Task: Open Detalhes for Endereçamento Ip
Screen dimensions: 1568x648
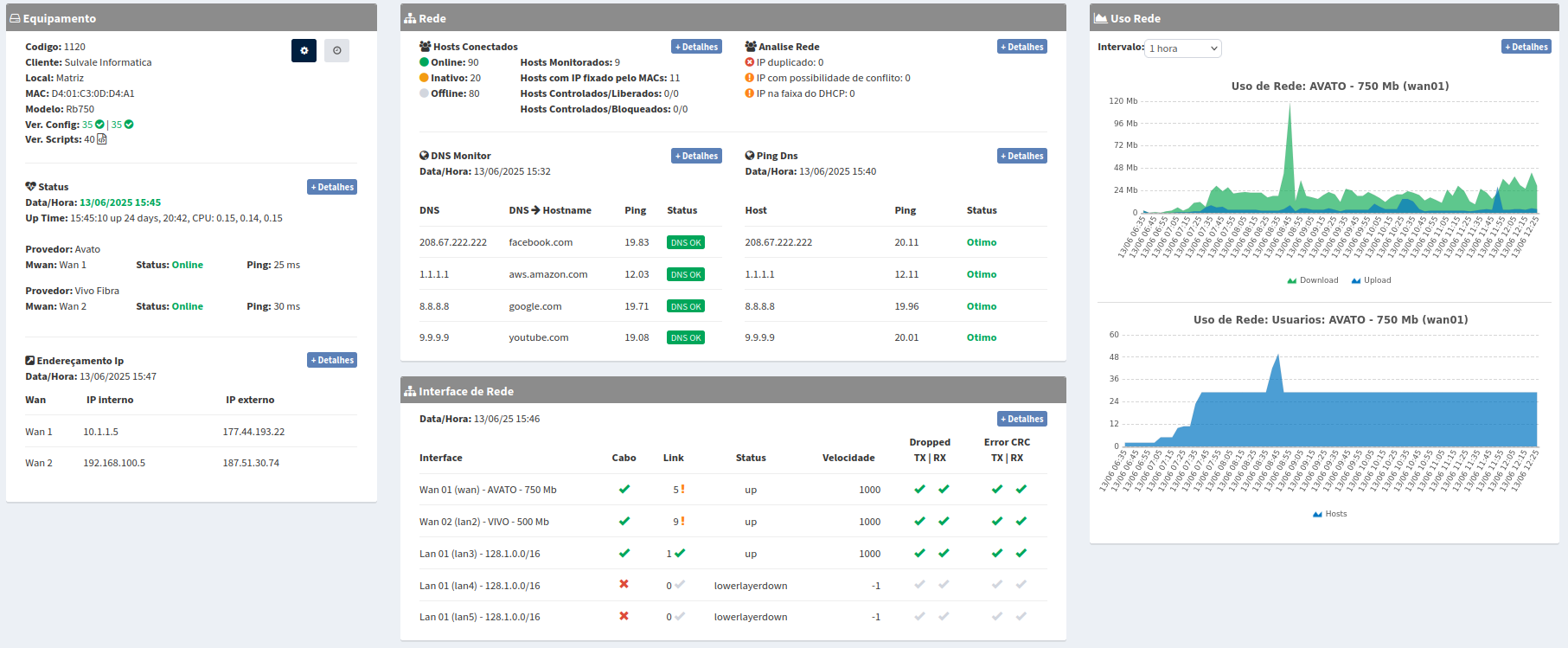Action: [x=332, y=360]
